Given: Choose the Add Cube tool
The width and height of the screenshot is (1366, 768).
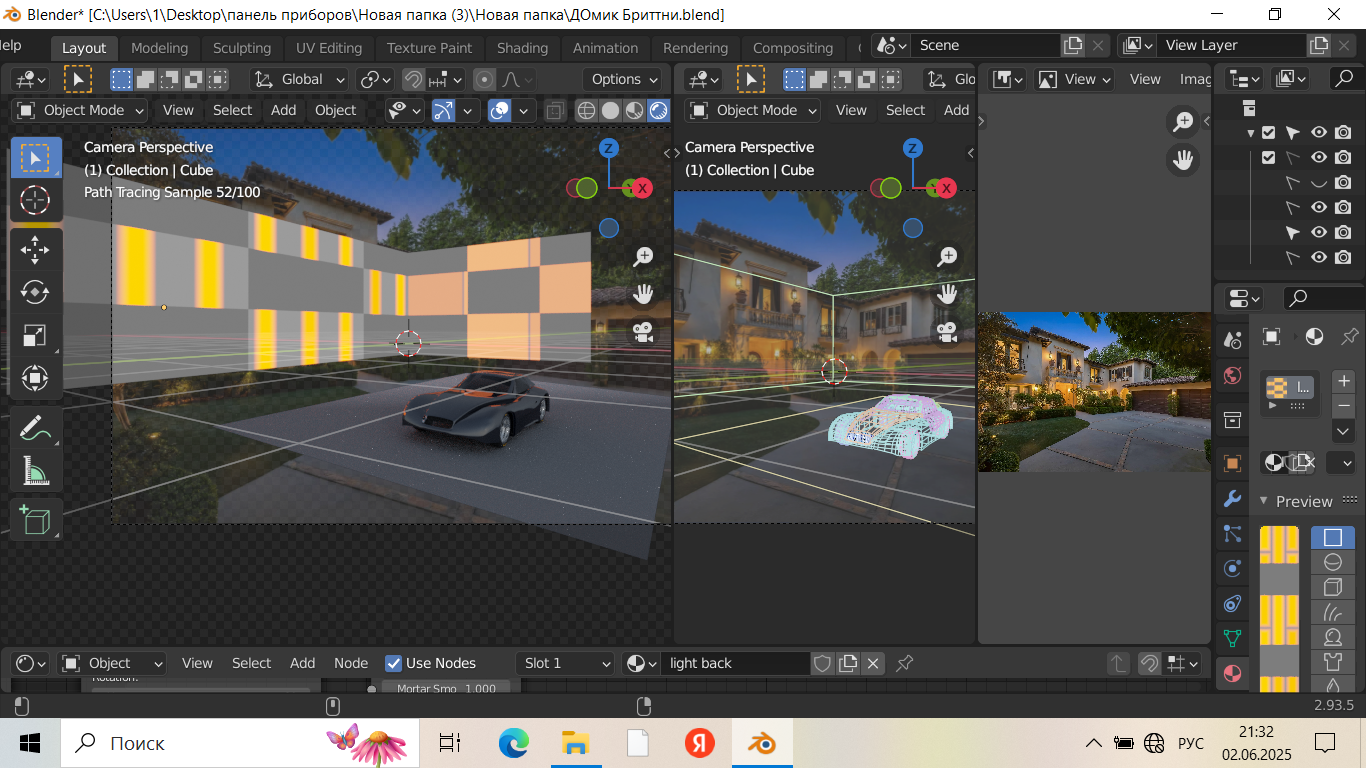Looking at the screenshot, I should coord(35,521).
